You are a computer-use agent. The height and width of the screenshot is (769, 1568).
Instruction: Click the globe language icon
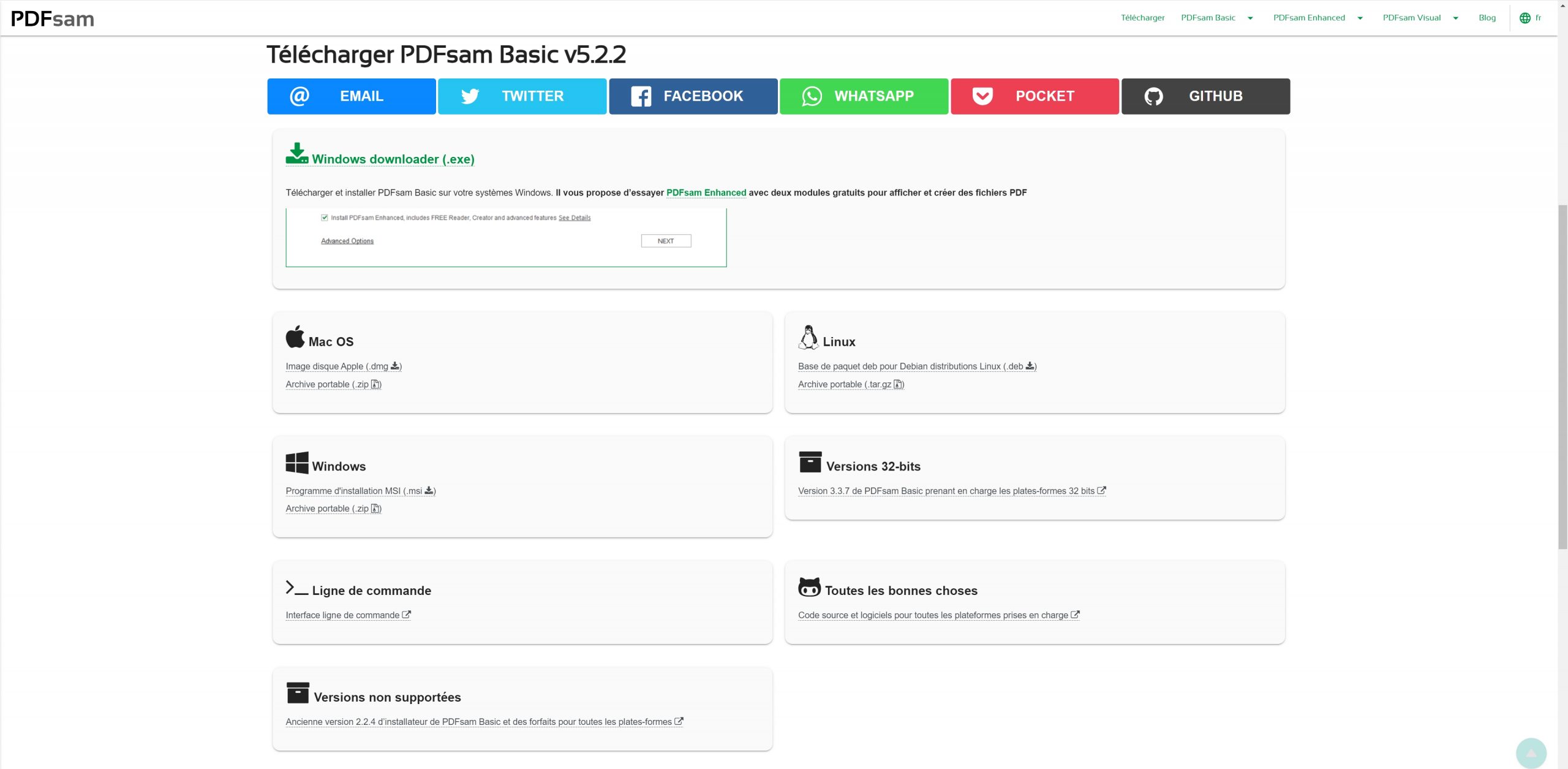point(1525,18)
